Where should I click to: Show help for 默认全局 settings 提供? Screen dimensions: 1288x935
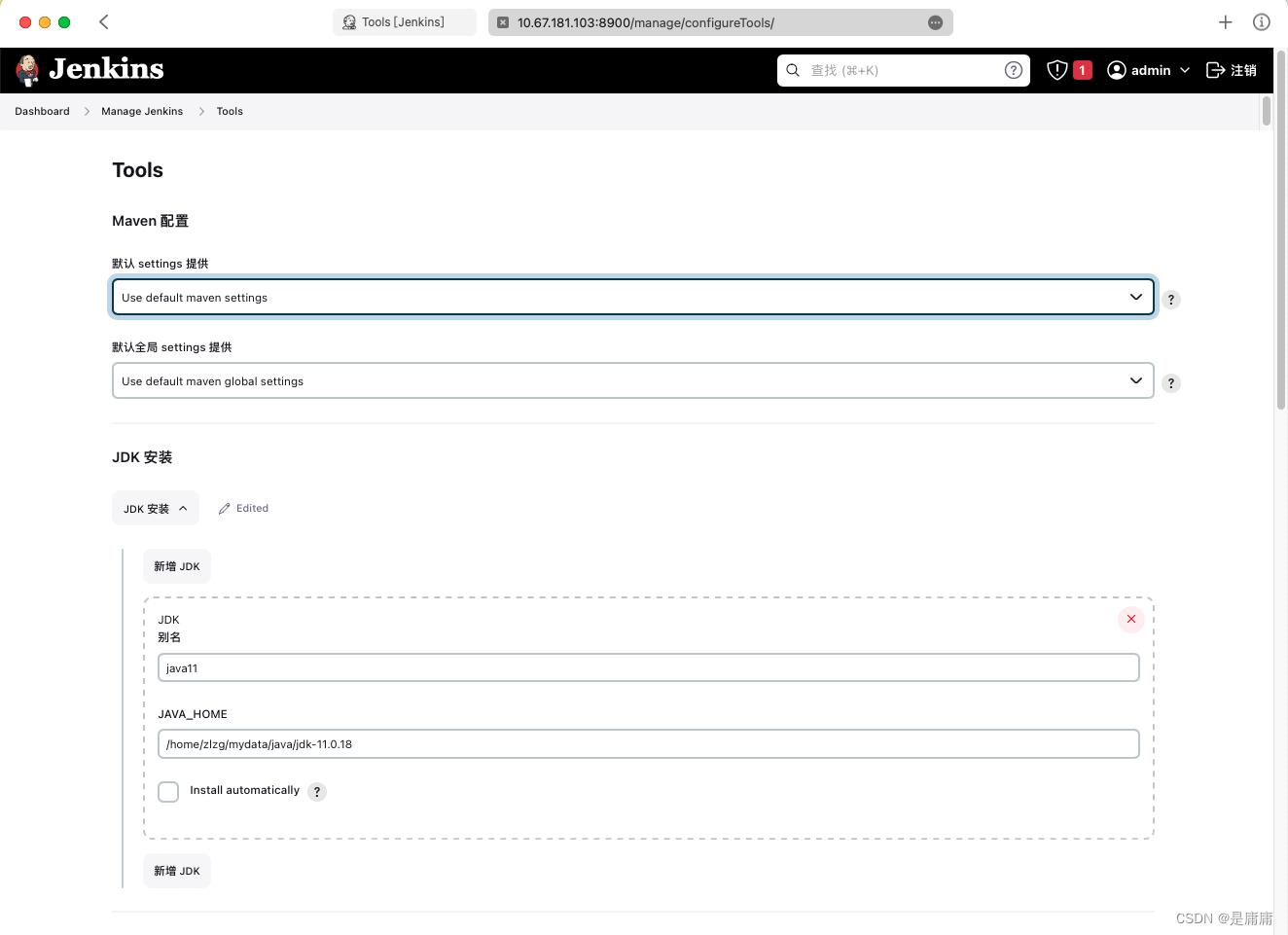1171,383
